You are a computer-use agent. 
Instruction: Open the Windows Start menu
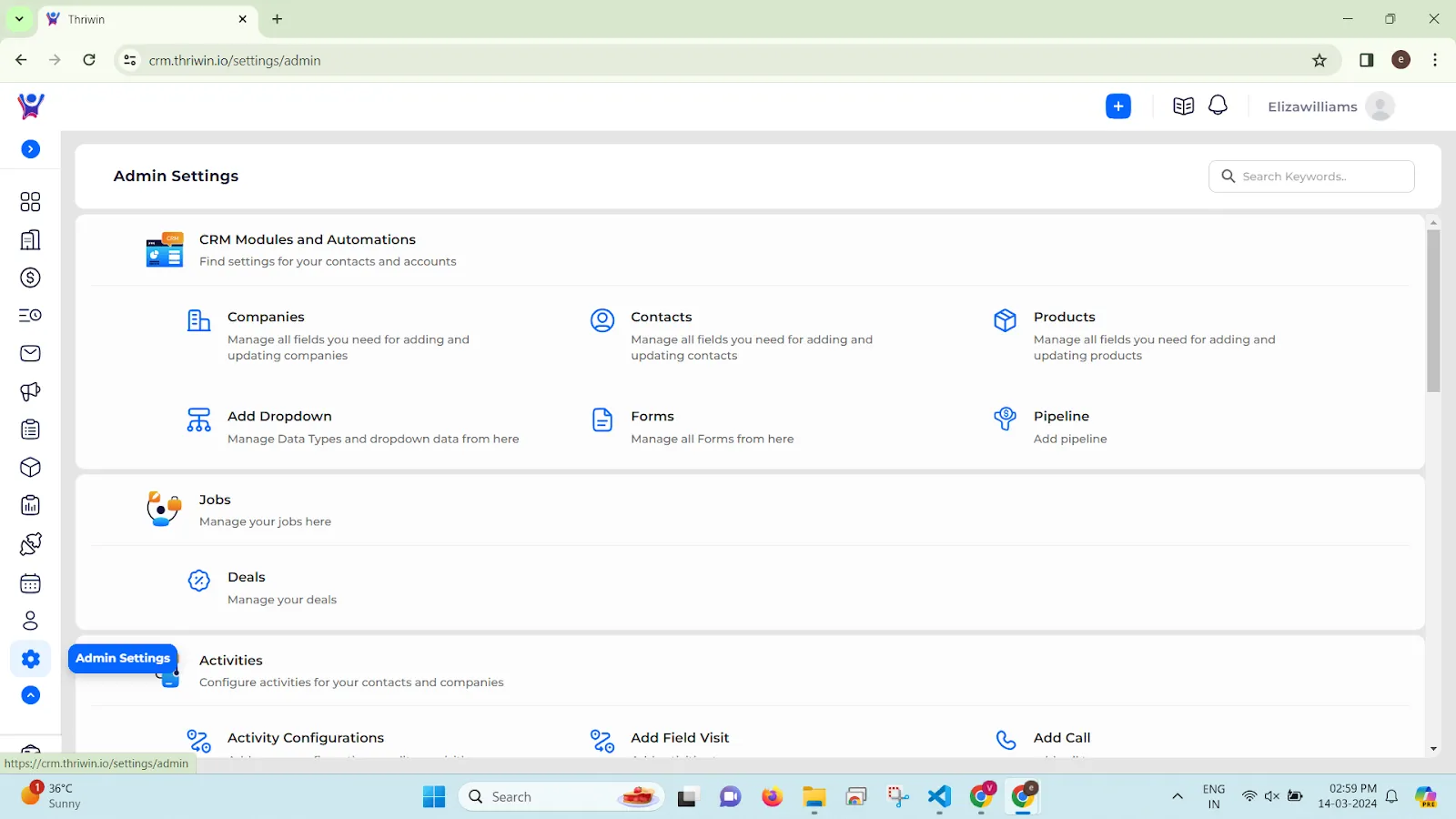tap(434, 797)
